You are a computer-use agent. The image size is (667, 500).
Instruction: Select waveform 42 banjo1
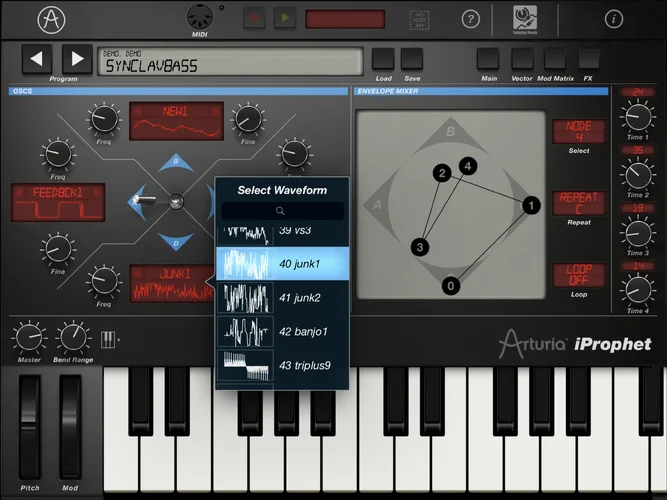tap(282, 331)
